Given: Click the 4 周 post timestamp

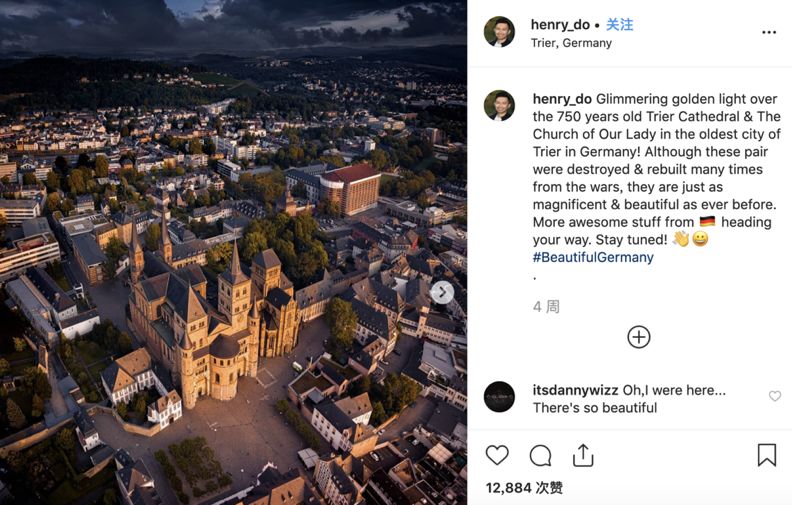Looking at the screenshot, I should point(546,307).
